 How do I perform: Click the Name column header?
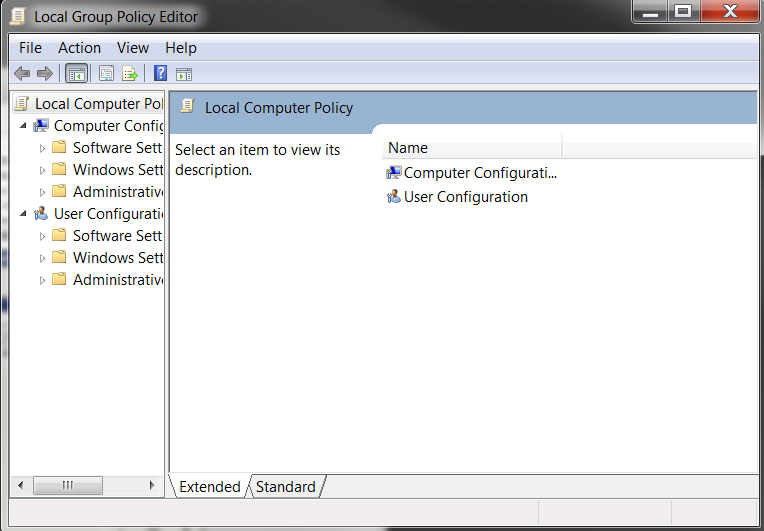470,148
